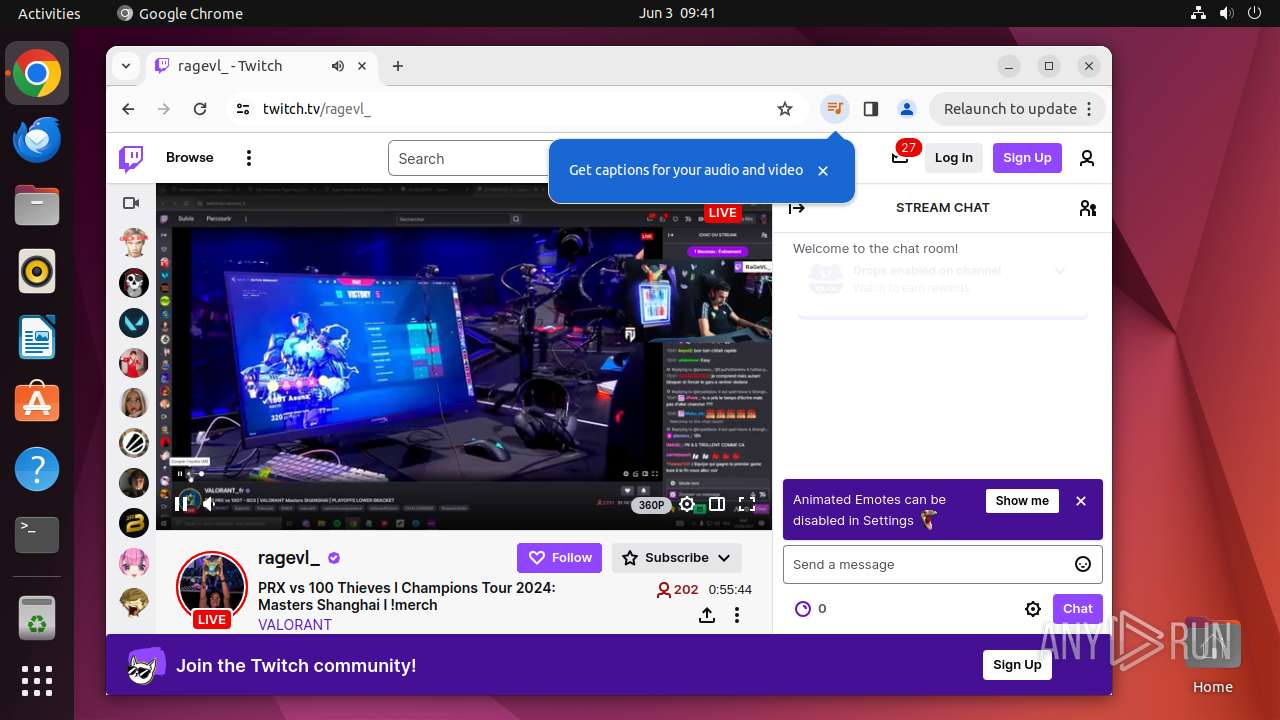Bookmark this page with star icon
Screen dimensions: 1280x720
pos(785,108)
